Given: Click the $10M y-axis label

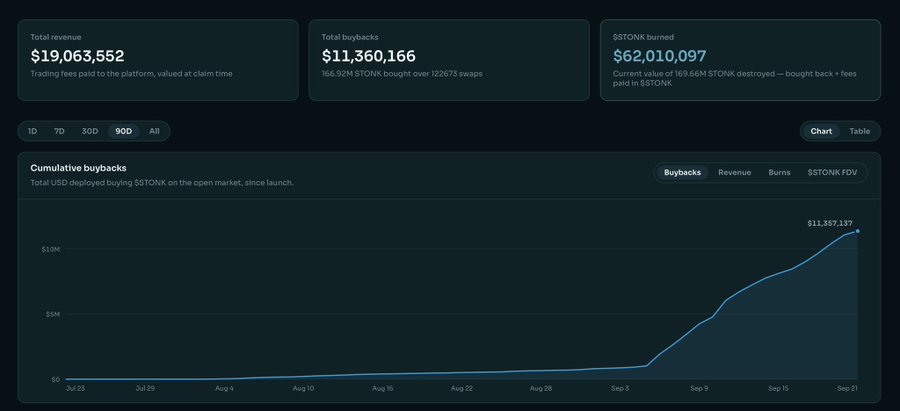Looking at the screenshot, I should tap(51, 249).
